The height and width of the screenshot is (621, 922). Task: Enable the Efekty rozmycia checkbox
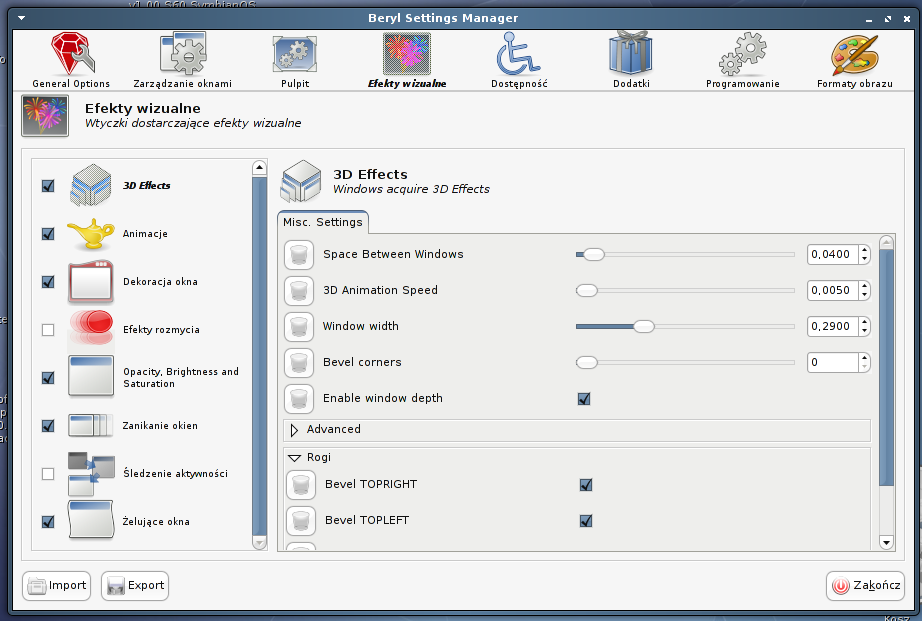(48, 330)
